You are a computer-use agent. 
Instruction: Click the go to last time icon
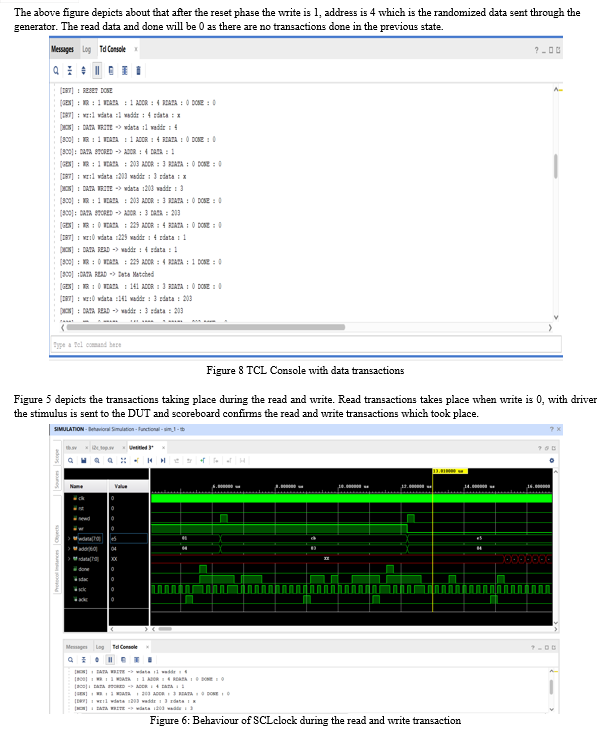coord(163,461)
